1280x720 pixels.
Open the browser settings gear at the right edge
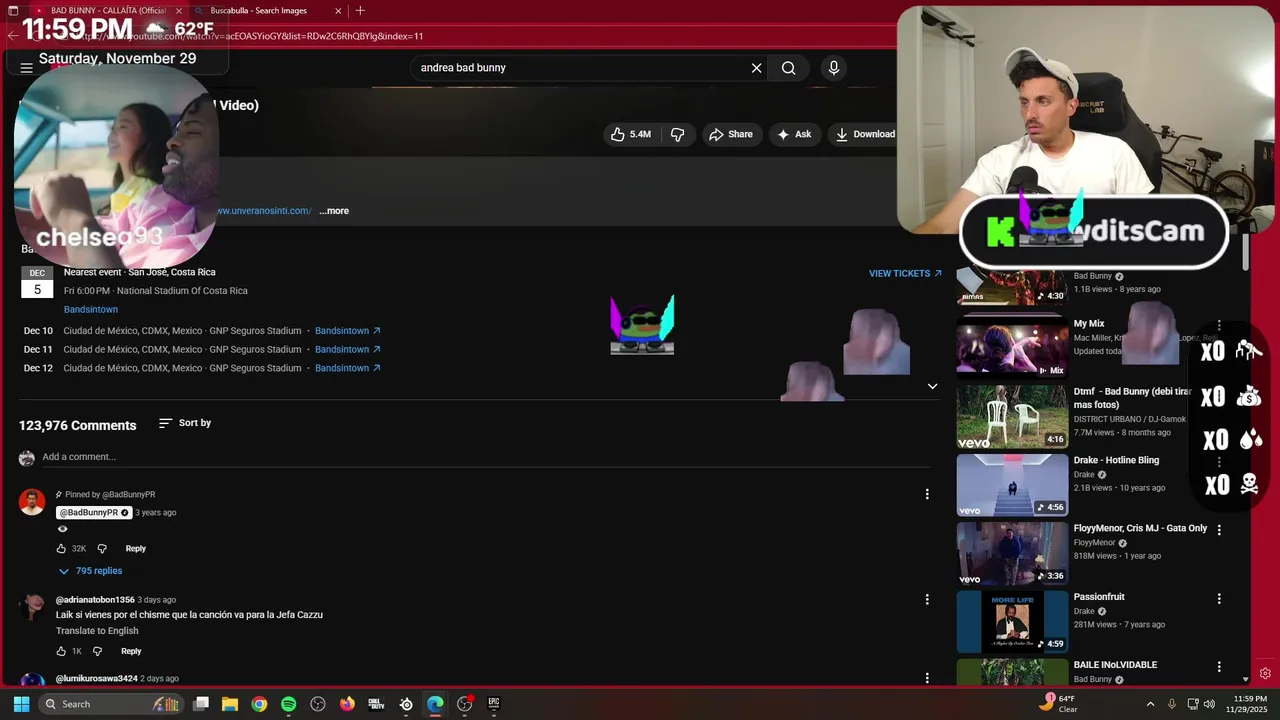(1265, 674)
